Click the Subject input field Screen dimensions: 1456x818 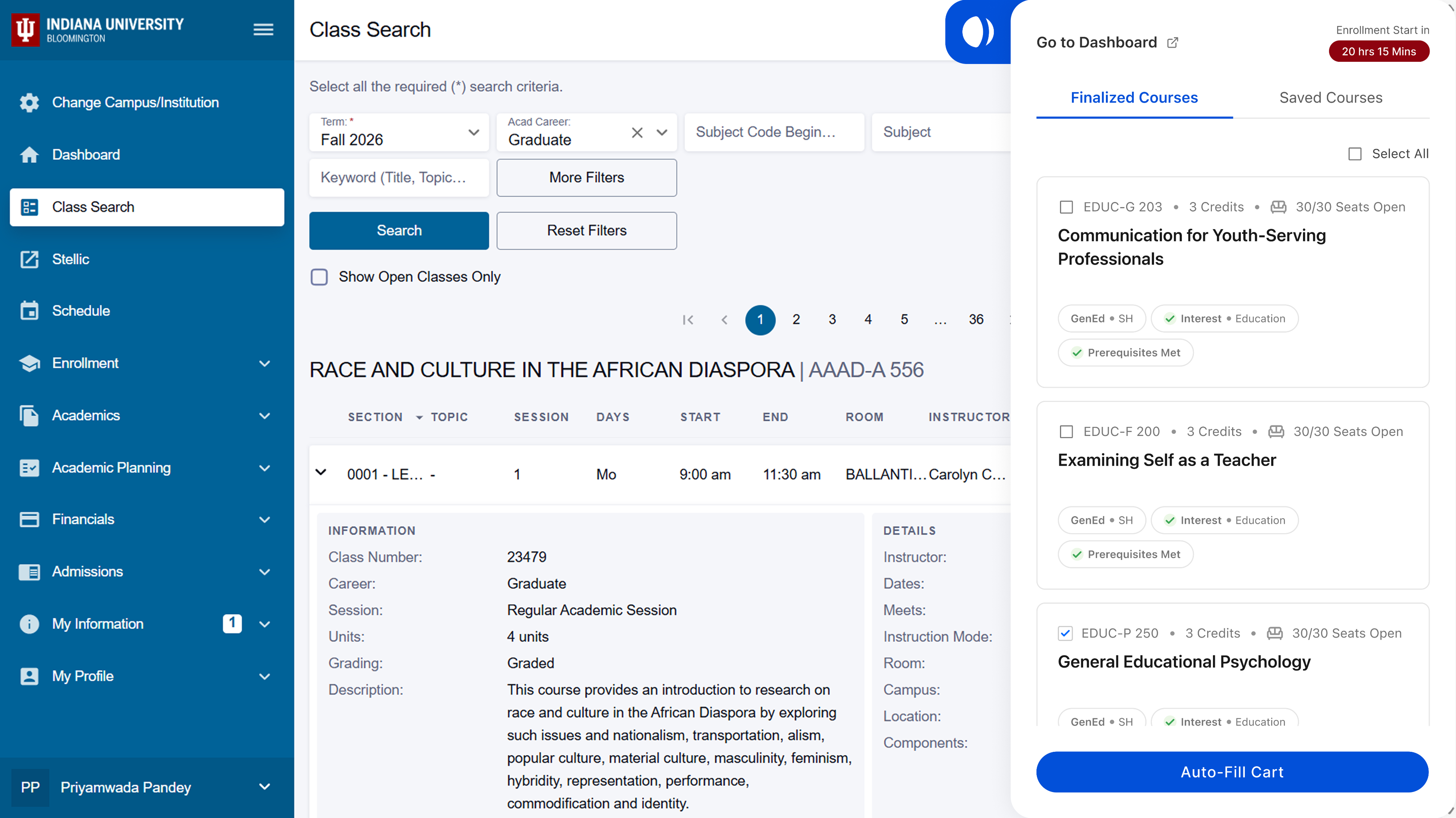(x=941, y=132)
